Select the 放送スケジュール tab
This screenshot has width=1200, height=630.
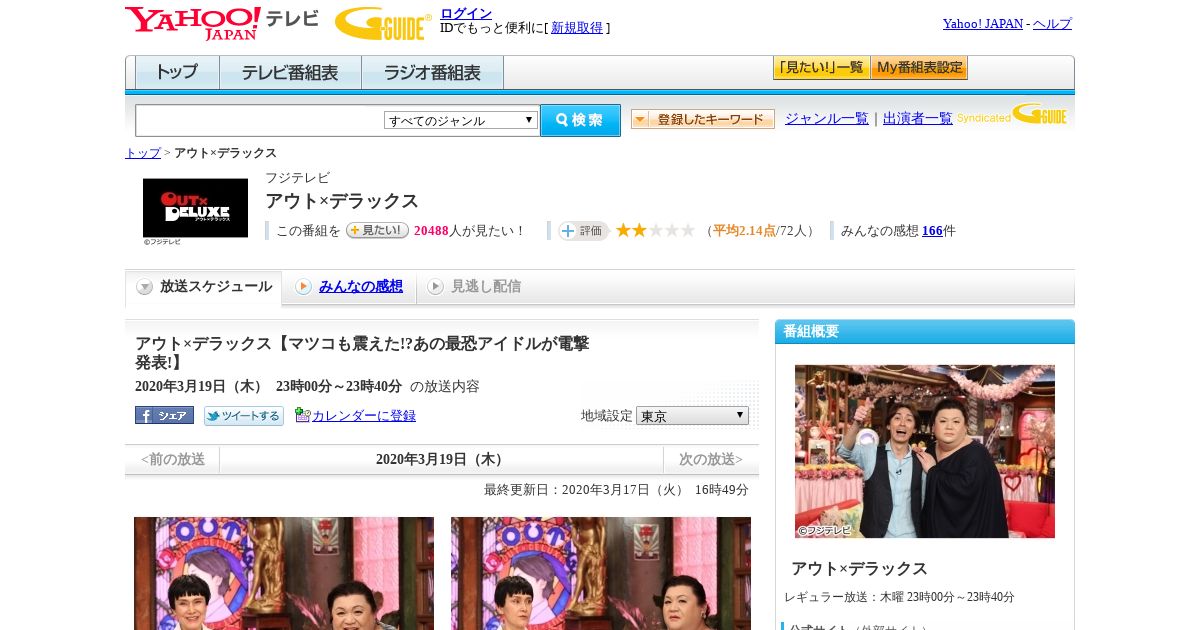(x=203, y=287)
